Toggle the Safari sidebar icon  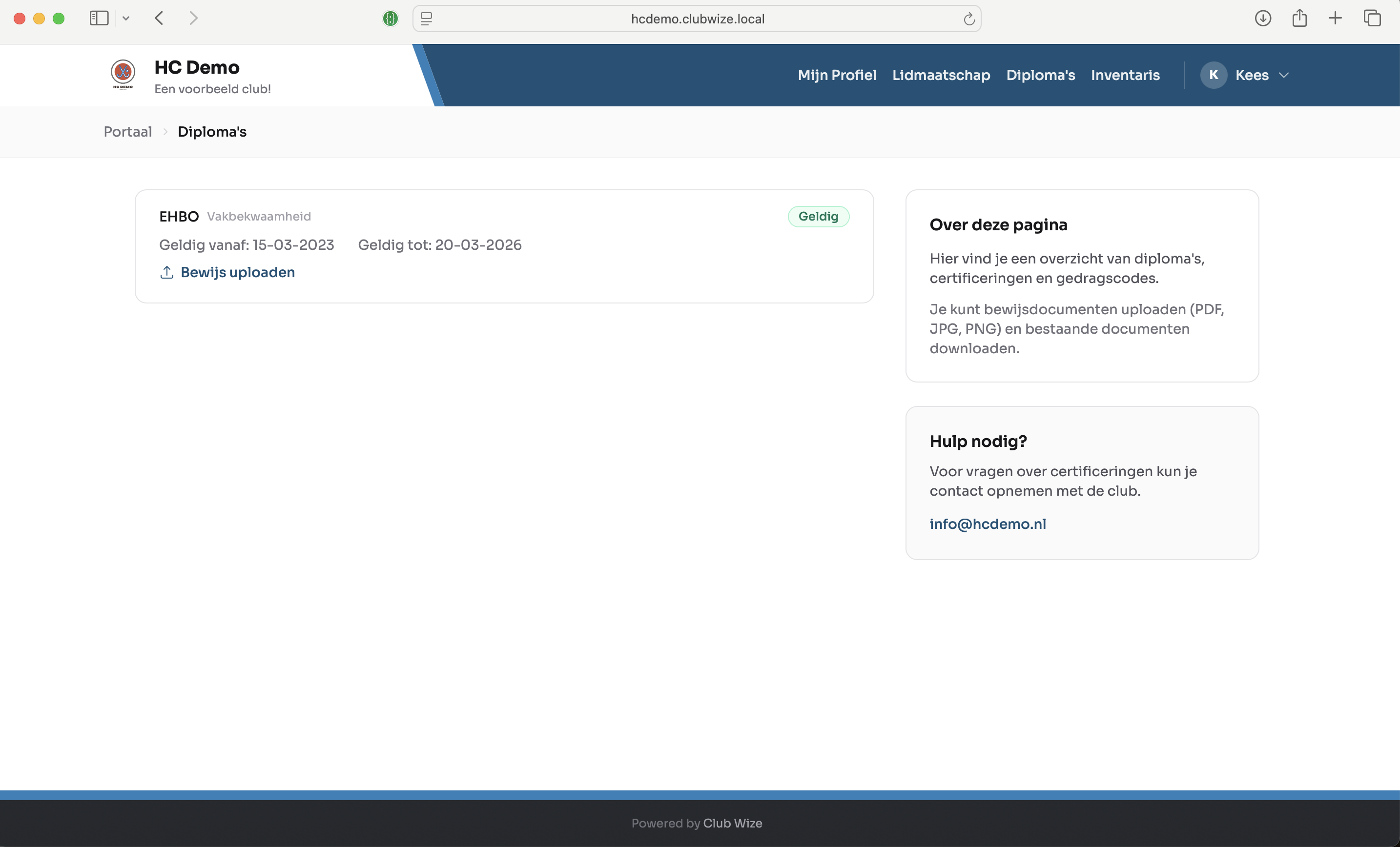99,18
